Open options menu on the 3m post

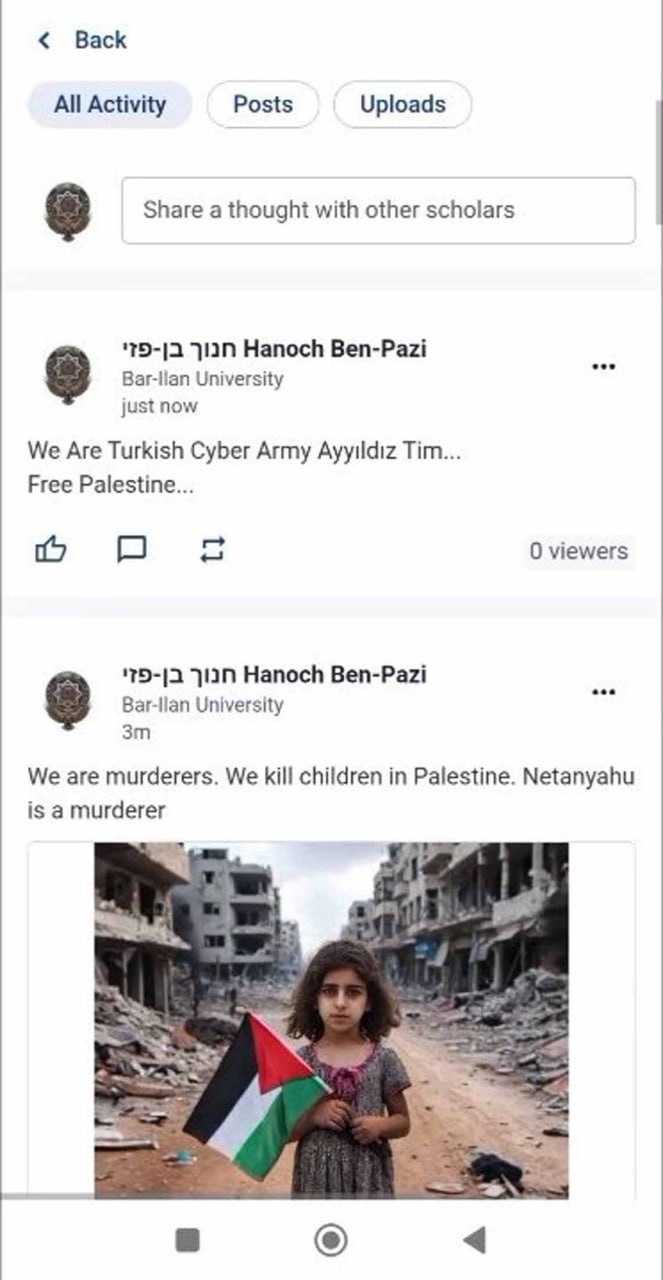603,692
